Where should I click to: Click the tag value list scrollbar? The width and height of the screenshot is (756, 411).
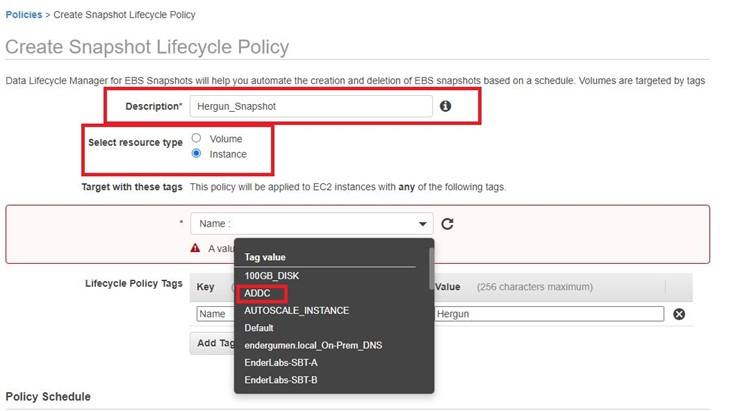(430, 270)
